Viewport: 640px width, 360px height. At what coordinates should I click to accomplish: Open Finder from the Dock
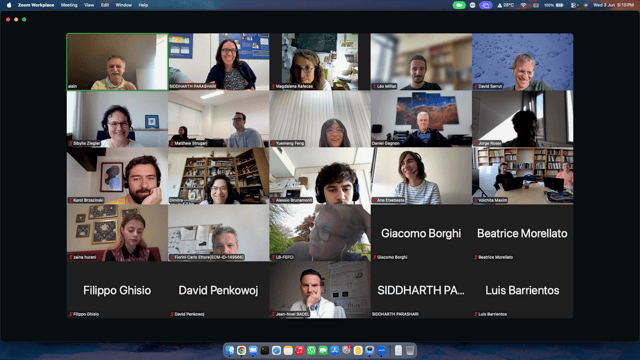click(230, 350)
